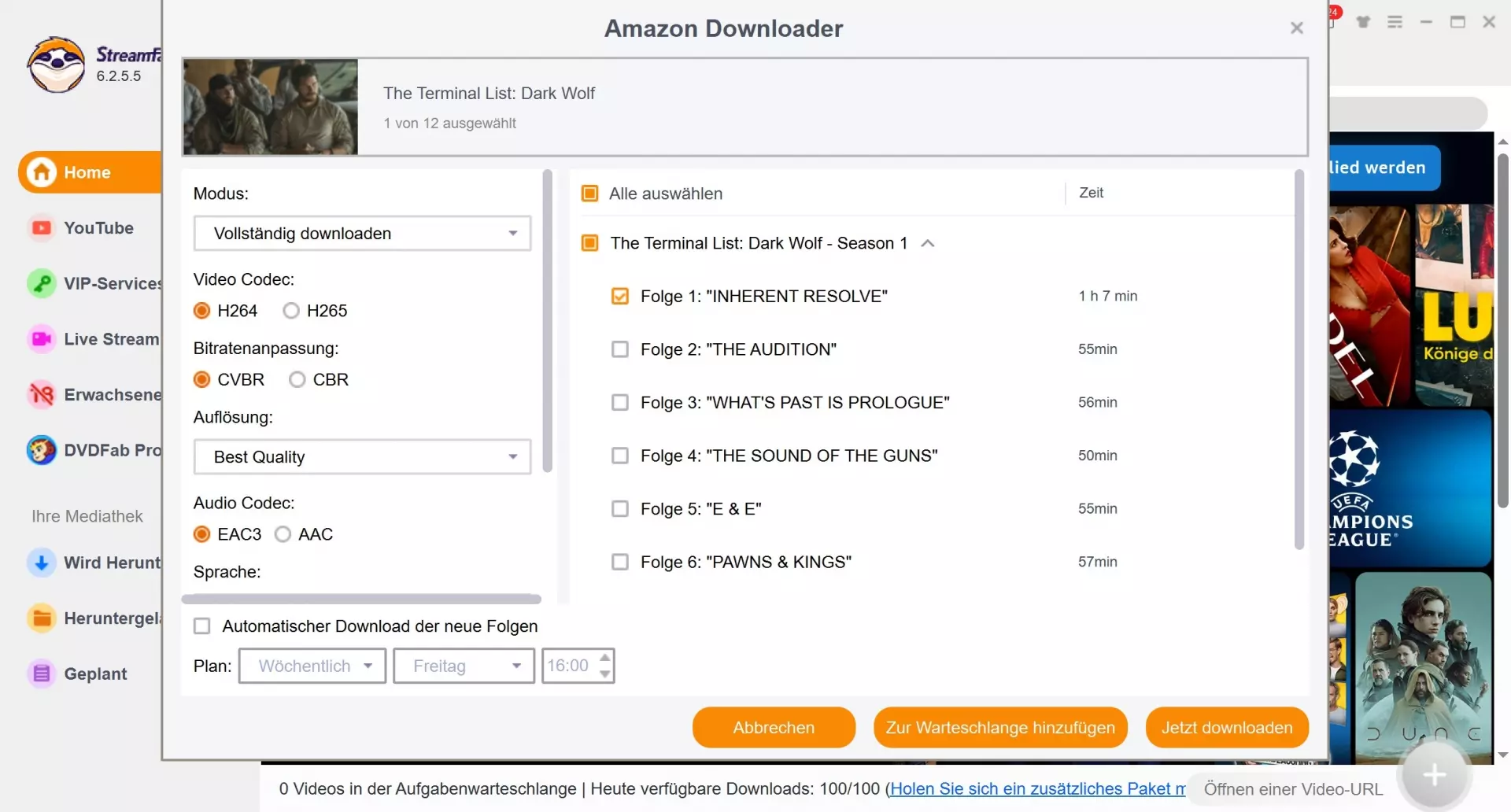
Task: Check Folge 4 THE SOUND OF THE GUNS
Action: [620, 456]
